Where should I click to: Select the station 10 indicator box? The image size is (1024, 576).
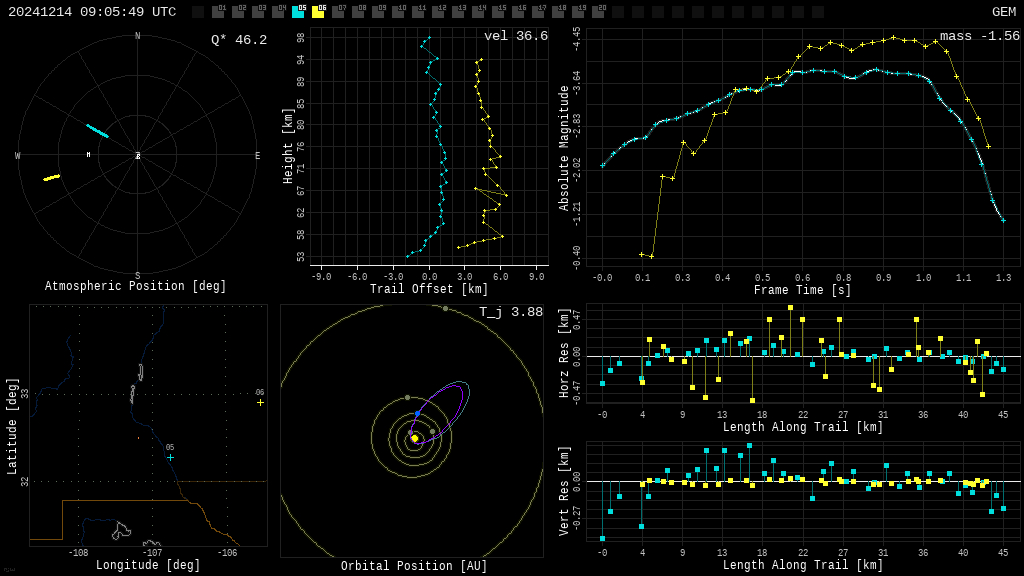point(398,12)
